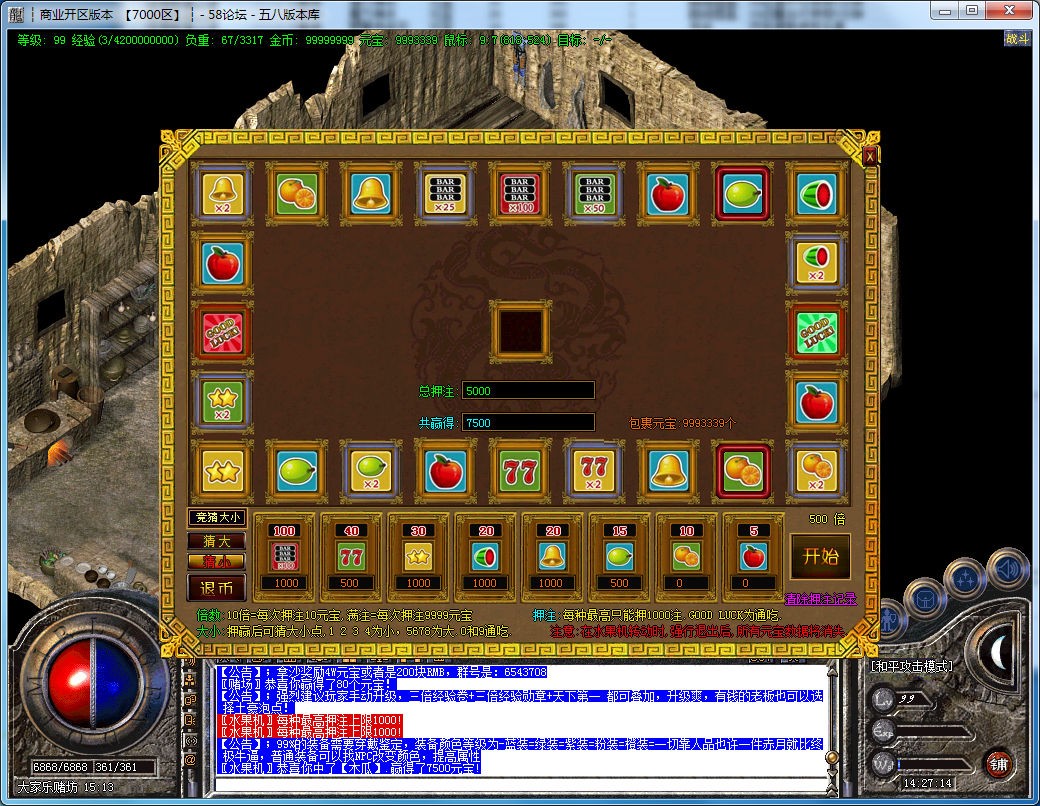Click the apple tile left of green 77

click(x=445, y=471)
